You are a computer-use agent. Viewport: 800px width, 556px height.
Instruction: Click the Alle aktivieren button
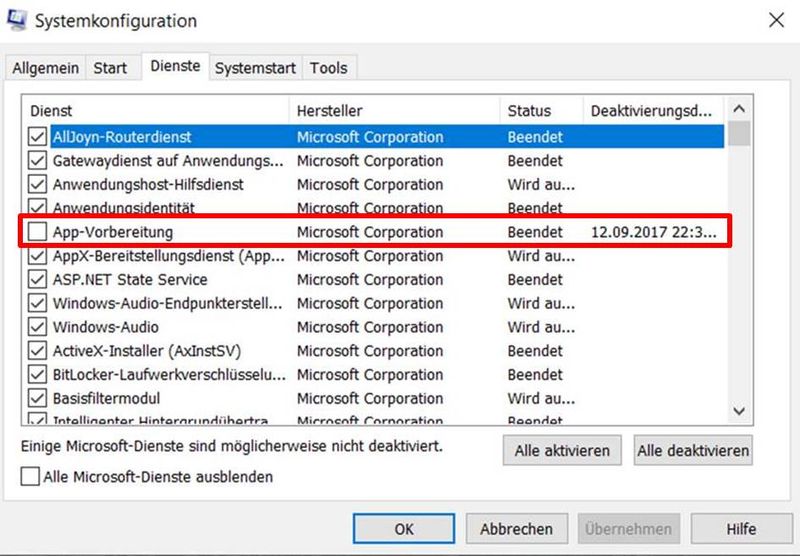click(562, 451)
